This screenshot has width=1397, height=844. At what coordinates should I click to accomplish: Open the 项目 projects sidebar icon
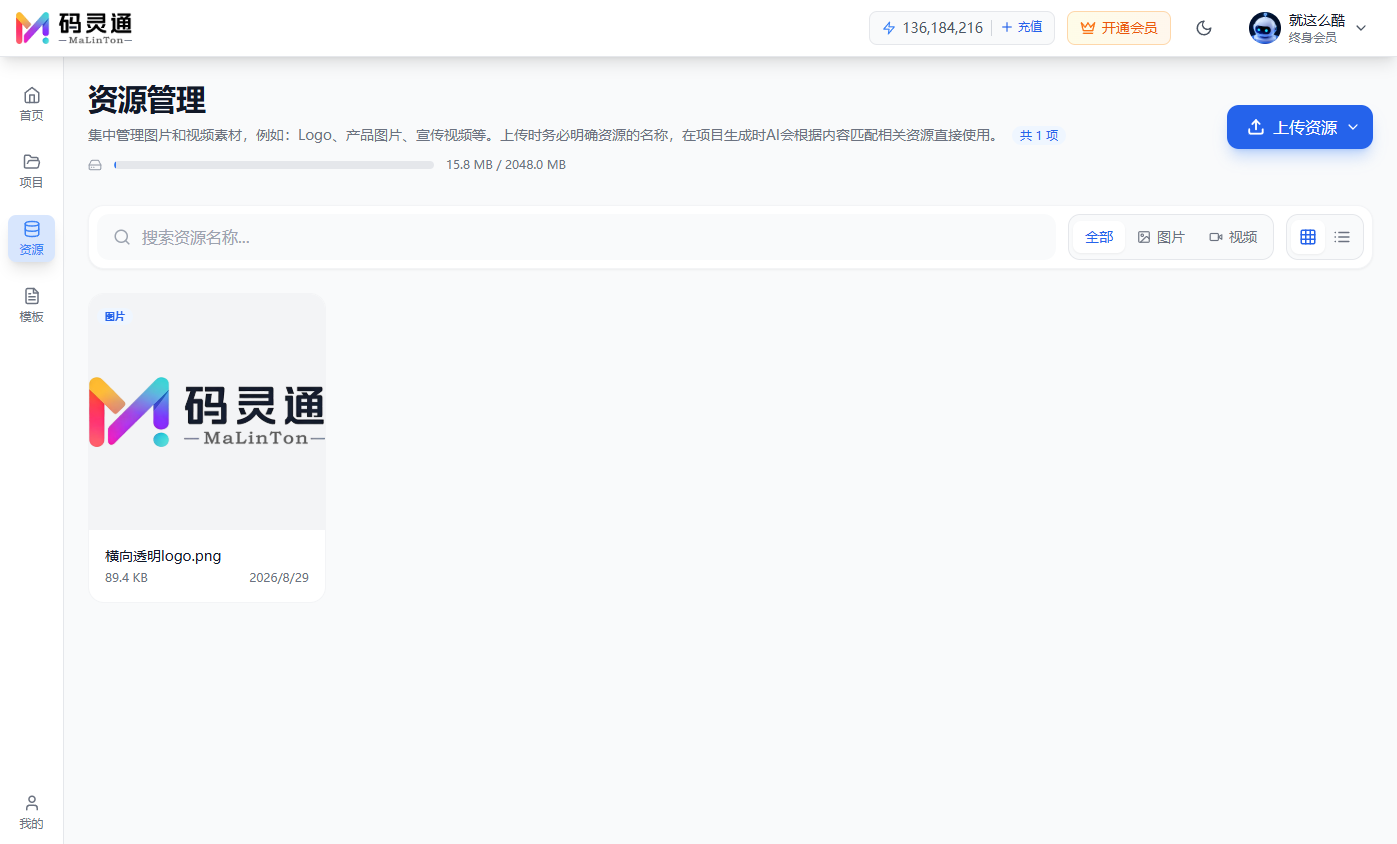pos(32,171)
